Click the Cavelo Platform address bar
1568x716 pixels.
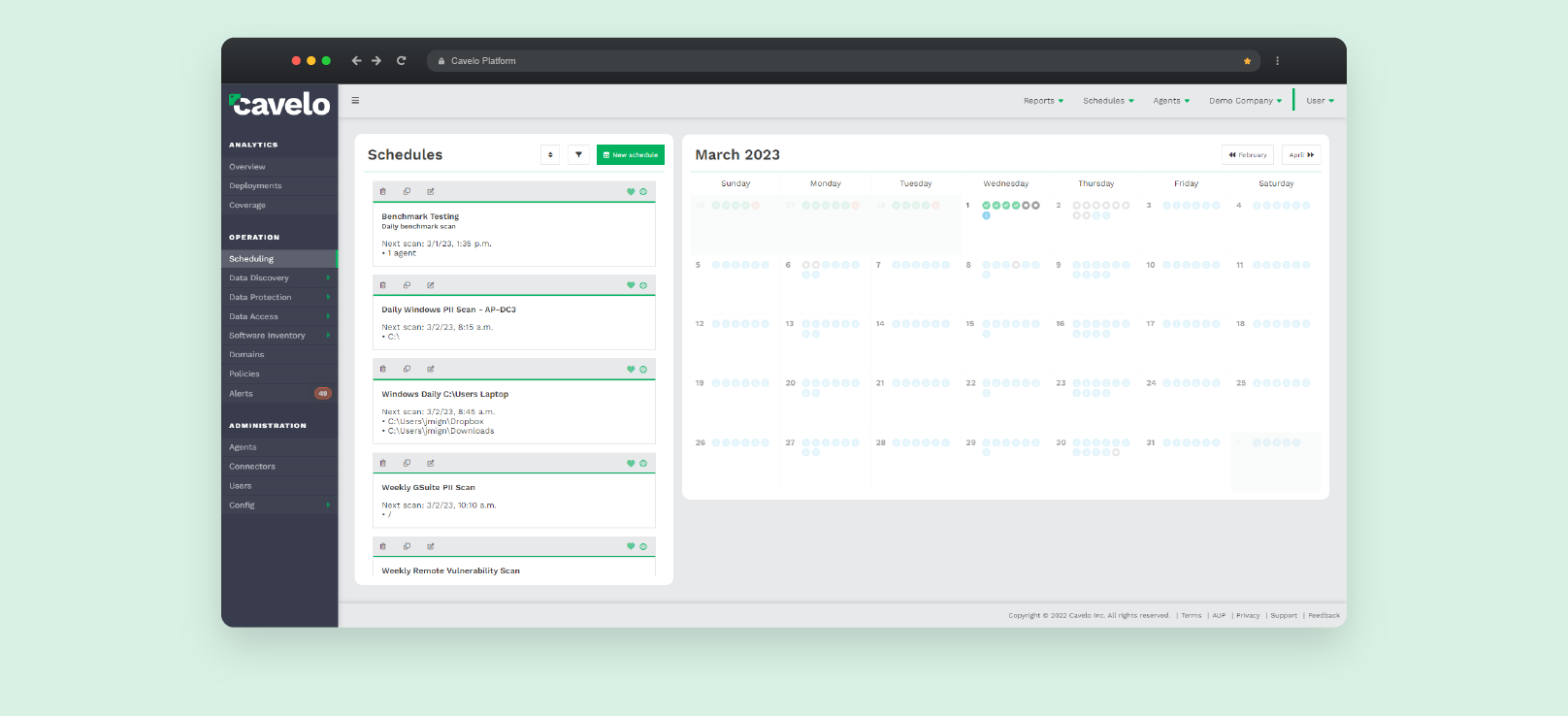843,61
